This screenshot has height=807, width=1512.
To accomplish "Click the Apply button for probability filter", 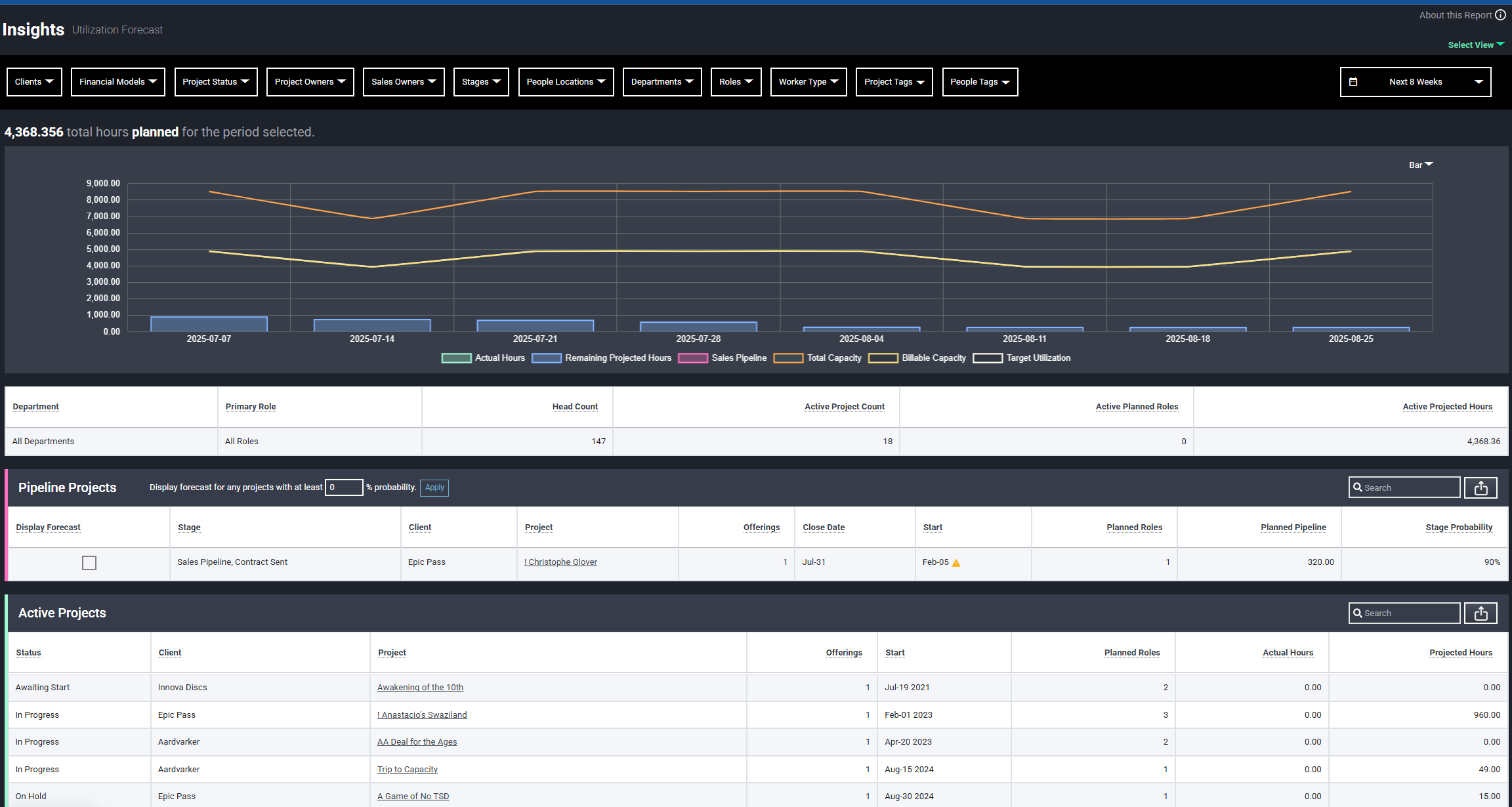I will (434, 487).
